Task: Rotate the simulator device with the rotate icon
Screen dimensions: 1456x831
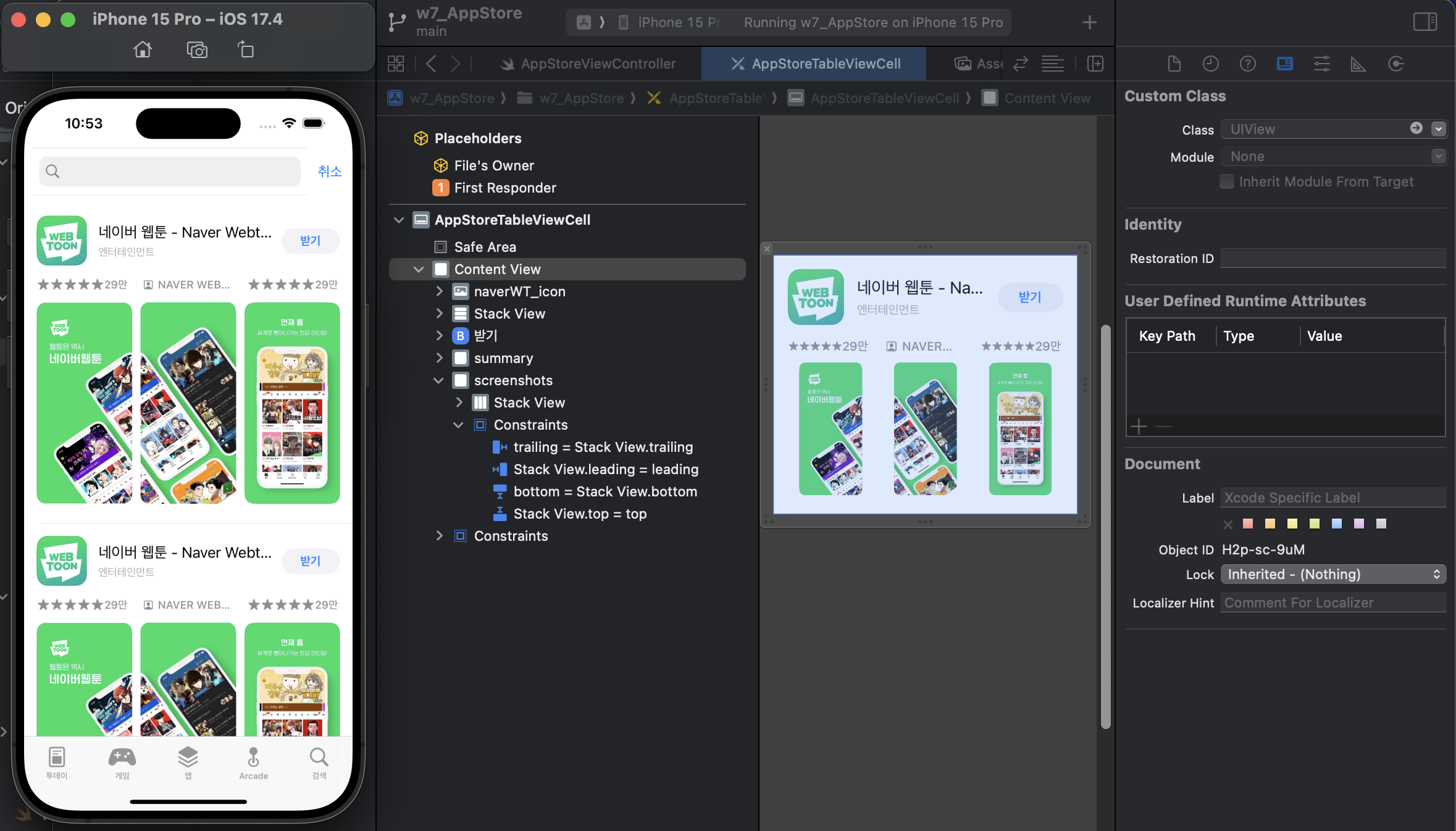Action: tap(246, 49)
